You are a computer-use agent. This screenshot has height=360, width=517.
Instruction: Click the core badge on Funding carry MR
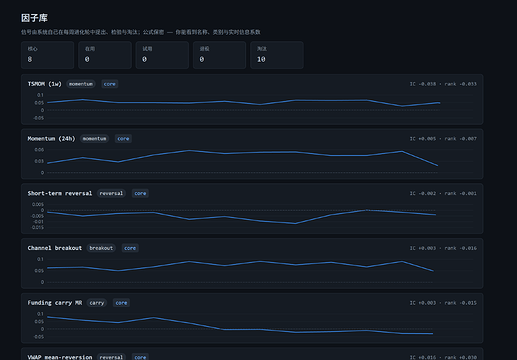tap(121, 303)
